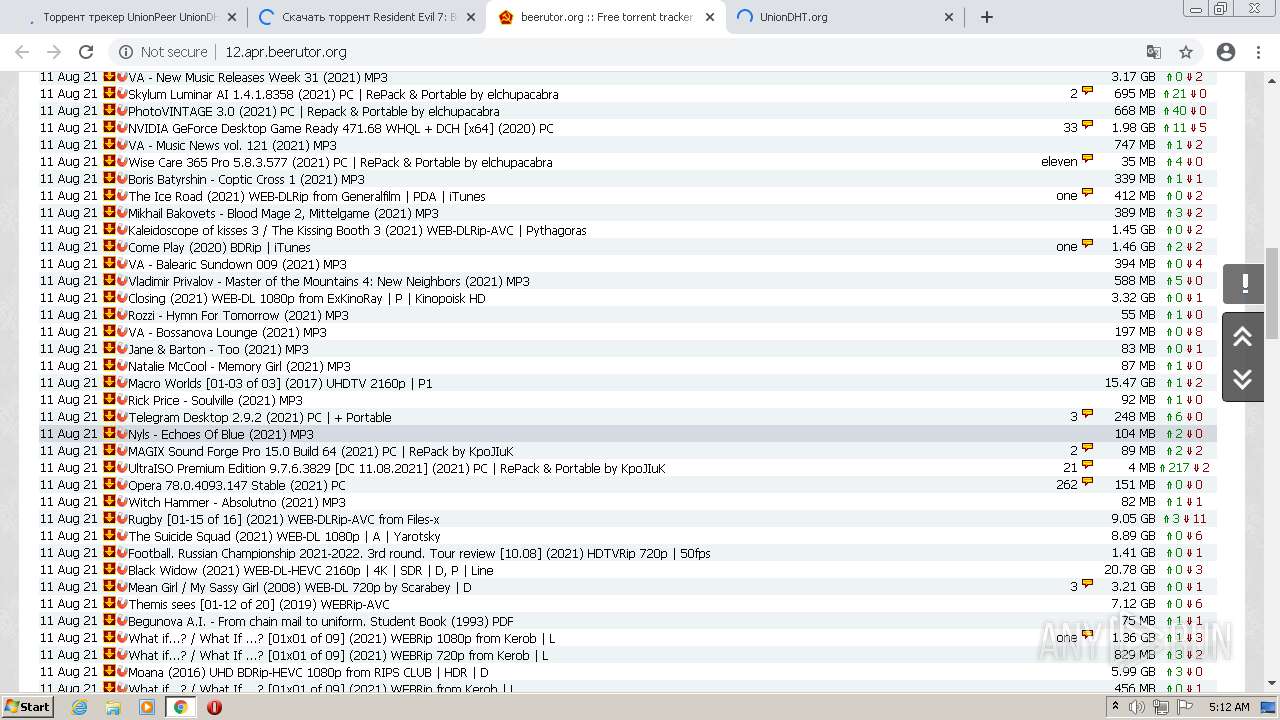Switch to UnionDHT.org tab
The height and width of the screenshot is (720, 1280).
(x=845, y=17)
